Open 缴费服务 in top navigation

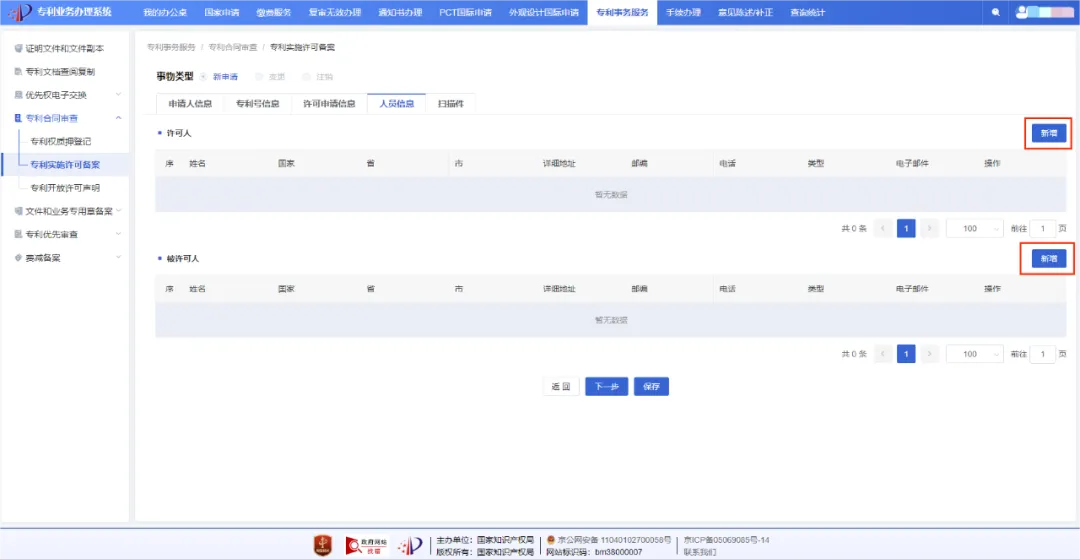[274, 12]
